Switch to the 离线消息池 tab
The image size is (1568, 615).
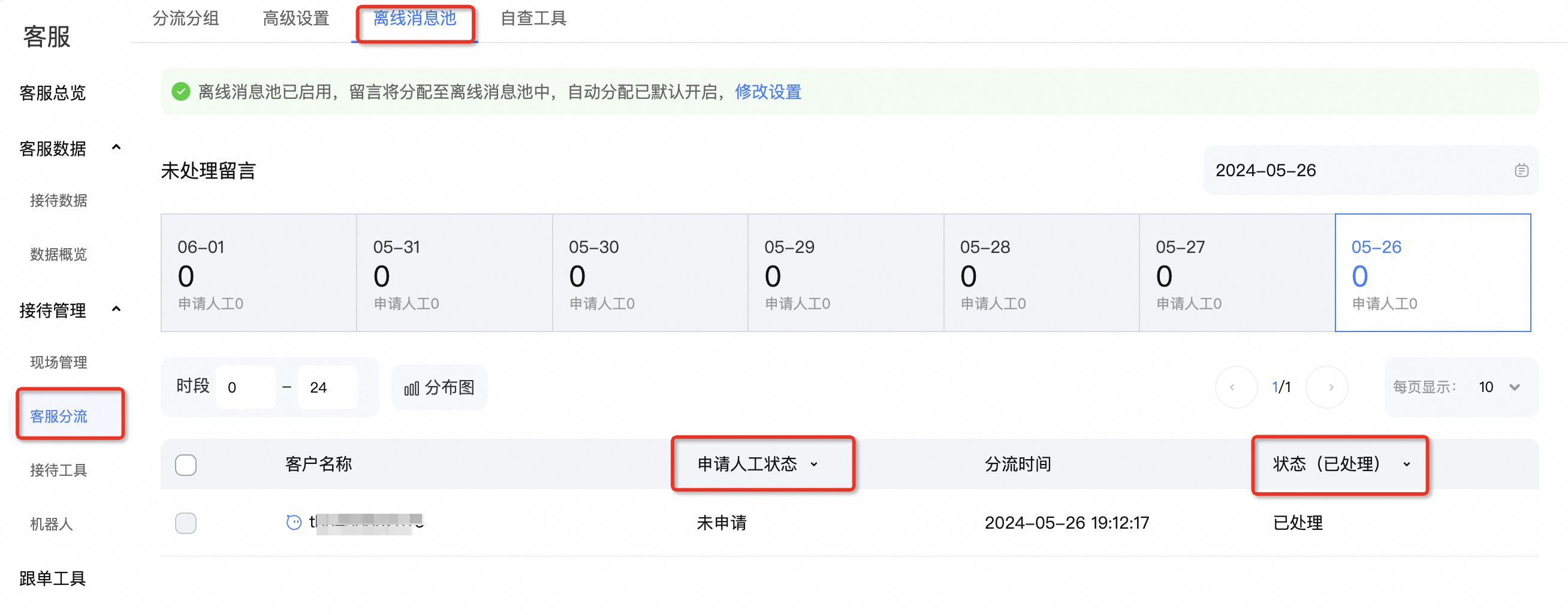415,19
